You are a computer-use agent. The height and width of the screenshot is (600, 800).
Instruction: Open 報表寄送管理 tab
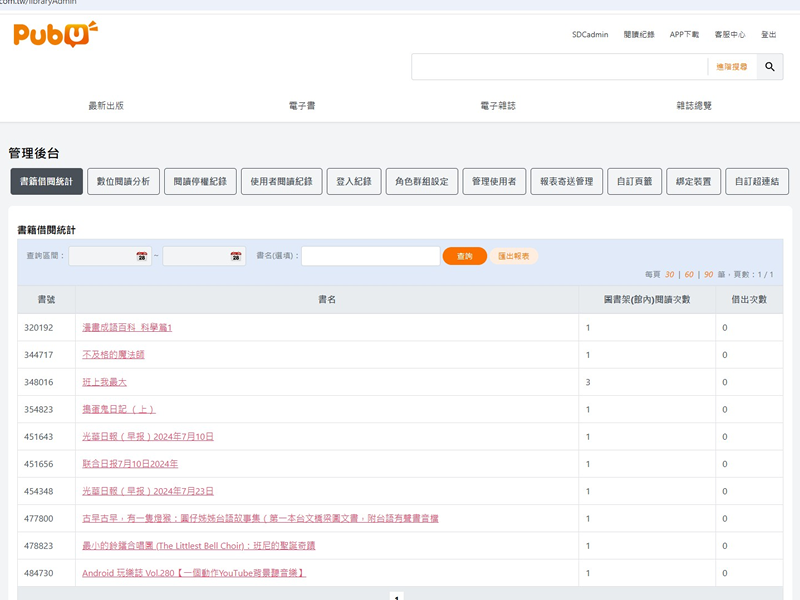[x=566, y=181]
